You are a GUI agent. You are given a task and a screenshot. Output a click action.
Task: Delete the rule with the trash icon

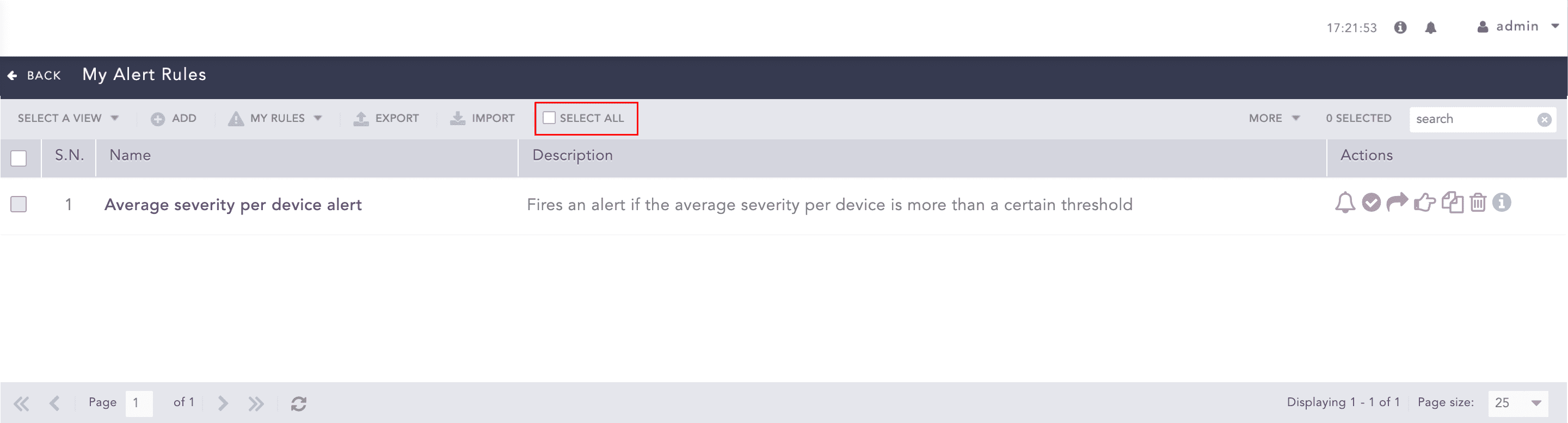pyautogui.click(x=1478, y=203)
